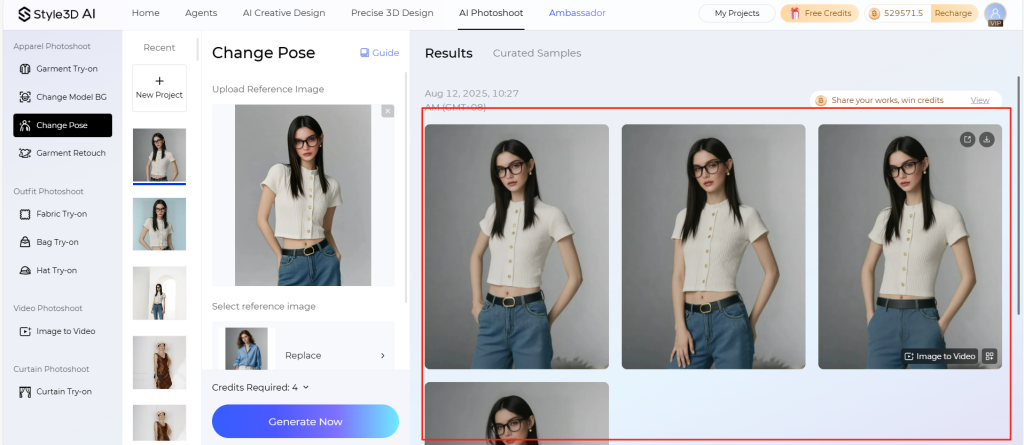
Task: Click the uploaded reference image preview
Action: click(303, 195)
